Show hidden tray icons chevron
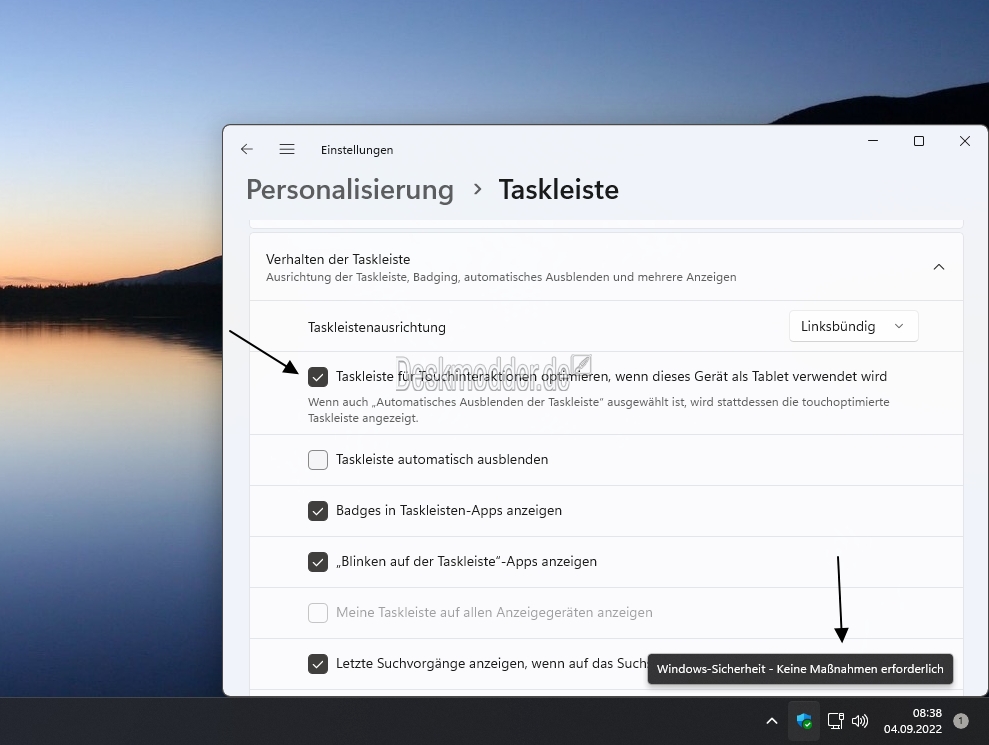 (x=771, y=721)
